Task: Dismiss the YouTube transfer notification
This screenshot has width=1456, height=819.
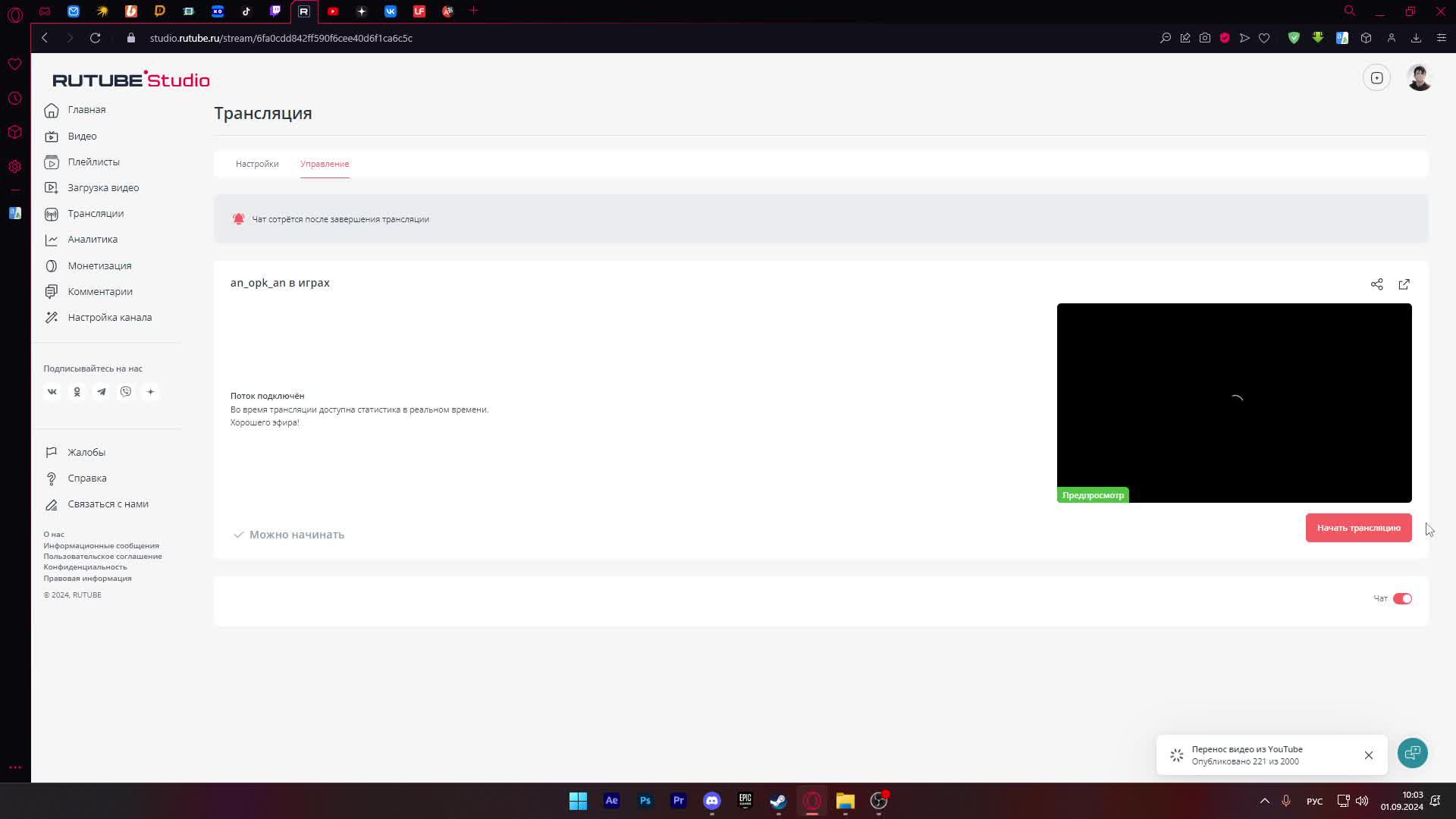Action: tap(1369, 755)
